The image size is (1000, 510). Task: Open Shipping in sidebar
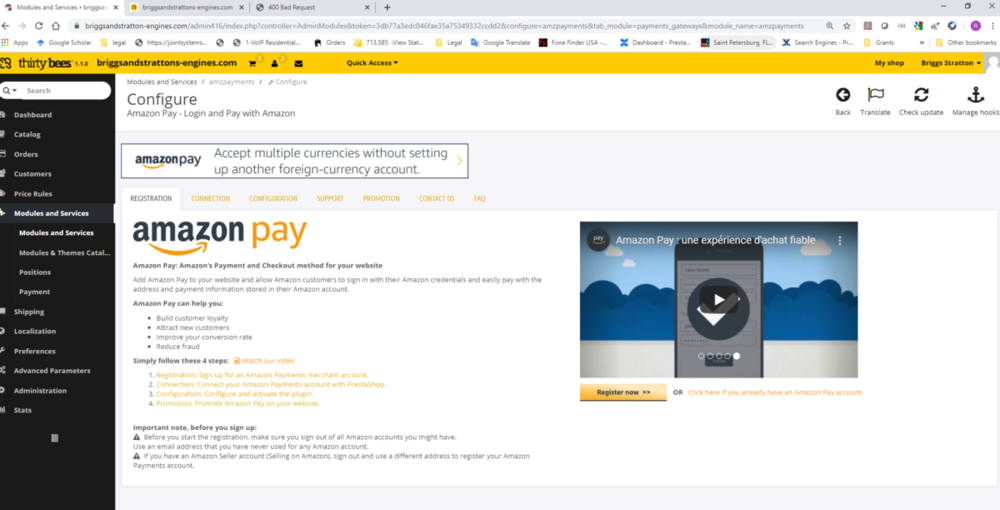(29, 312)
